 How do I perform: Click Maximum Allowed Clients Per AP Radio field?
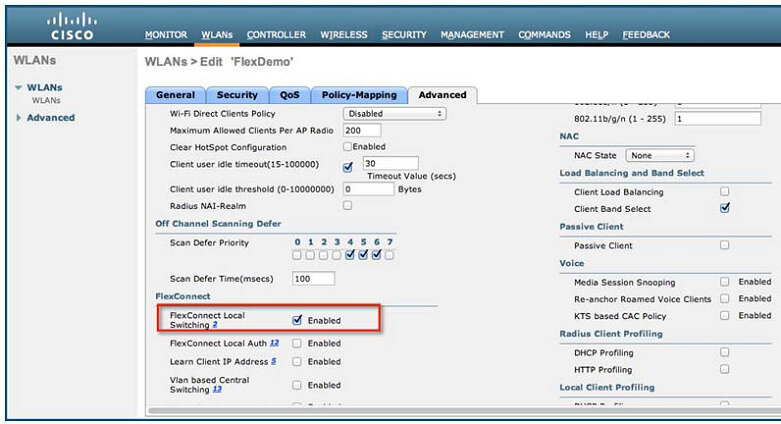click(362, 131)
